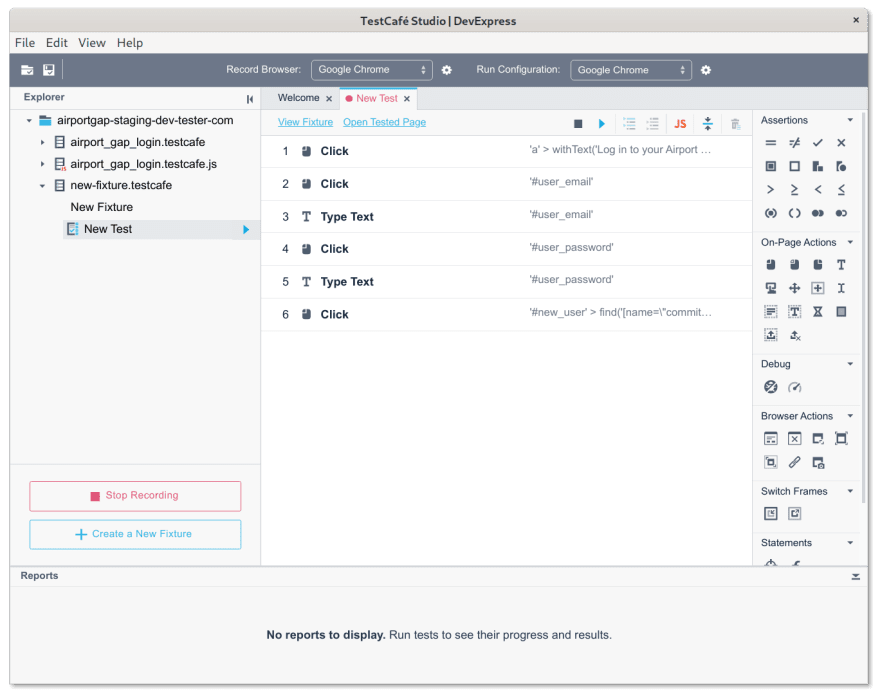Click the save icon in the top toolbar
Image resolution: width=880 pixels, height=696 pixels.
pyautogui.click(x=49, y=70)
